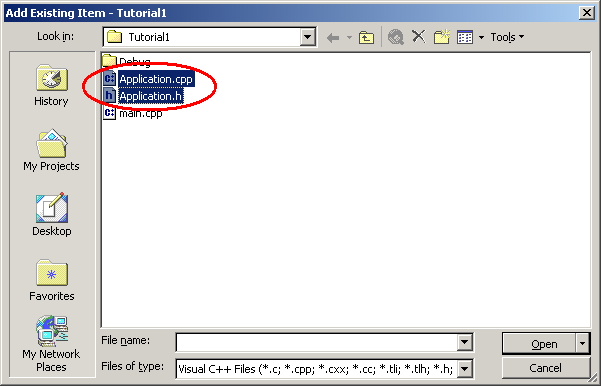The width and height of the screenshot is (601, 386).
Task: Expand the File name dropdown arrow
Action: pyautogui.click(x=464, y=342)
